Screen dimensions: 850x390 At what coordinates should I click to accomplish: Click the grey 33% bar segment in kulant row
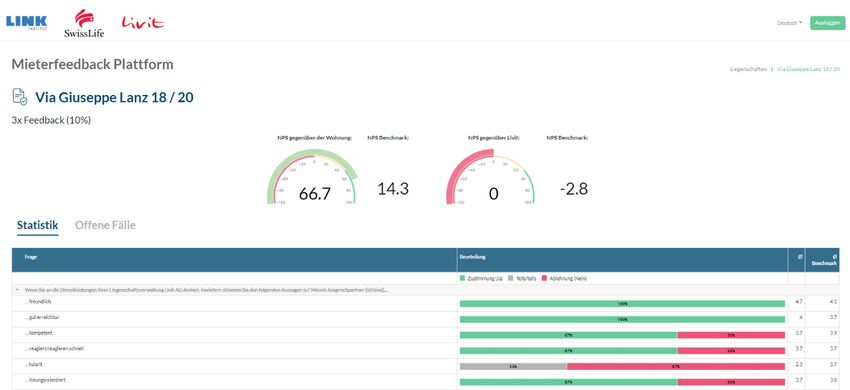(513, 366)
